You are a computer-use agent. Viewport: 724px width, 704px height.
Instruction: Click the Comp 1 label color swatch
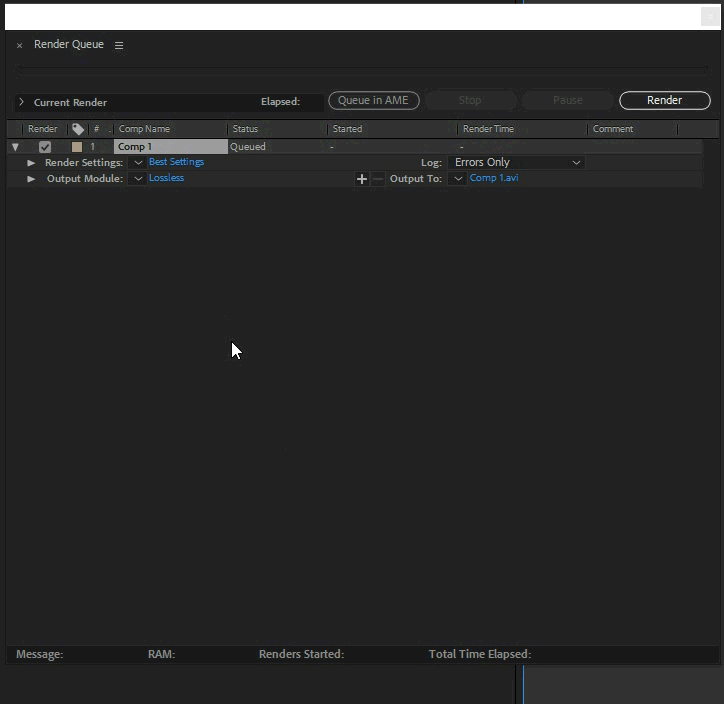point(77,147)
